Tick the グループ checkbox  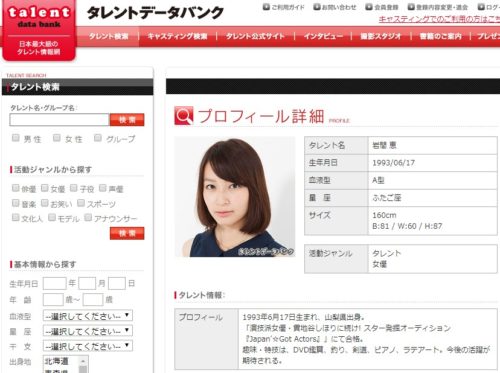point(98,138)
